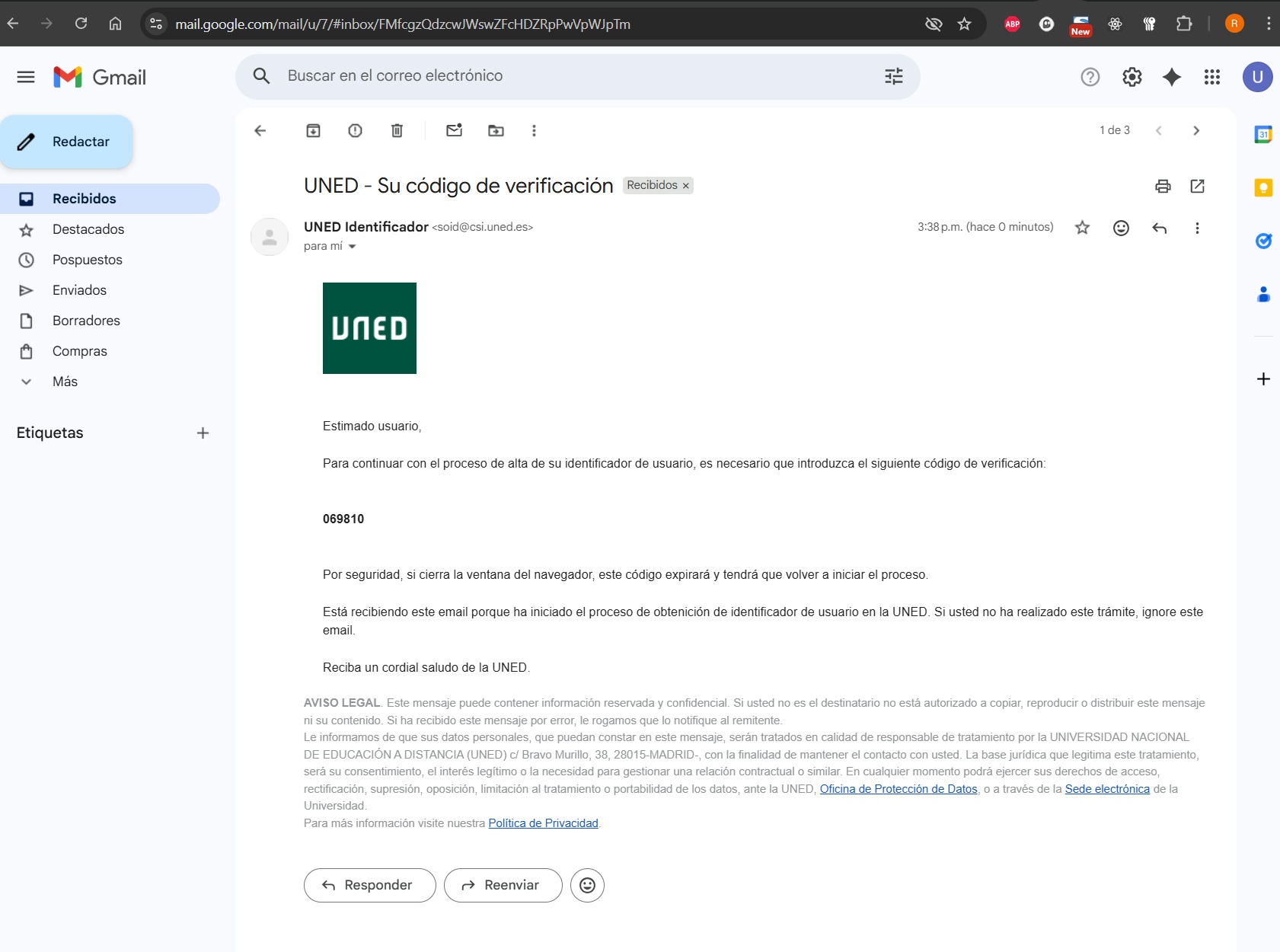Bookmark this page with the star in address bar
1280x952 pixels.
pyautogui.click(x=964, y=24)
